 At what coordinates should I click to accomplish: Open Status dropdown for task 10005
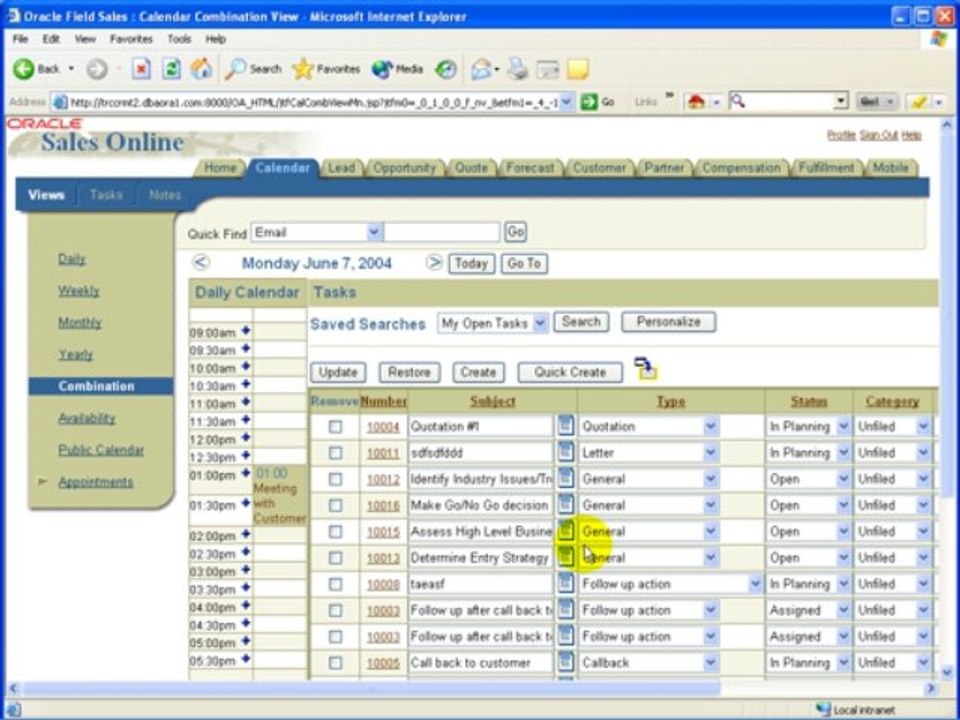click(x=843, y=663)
